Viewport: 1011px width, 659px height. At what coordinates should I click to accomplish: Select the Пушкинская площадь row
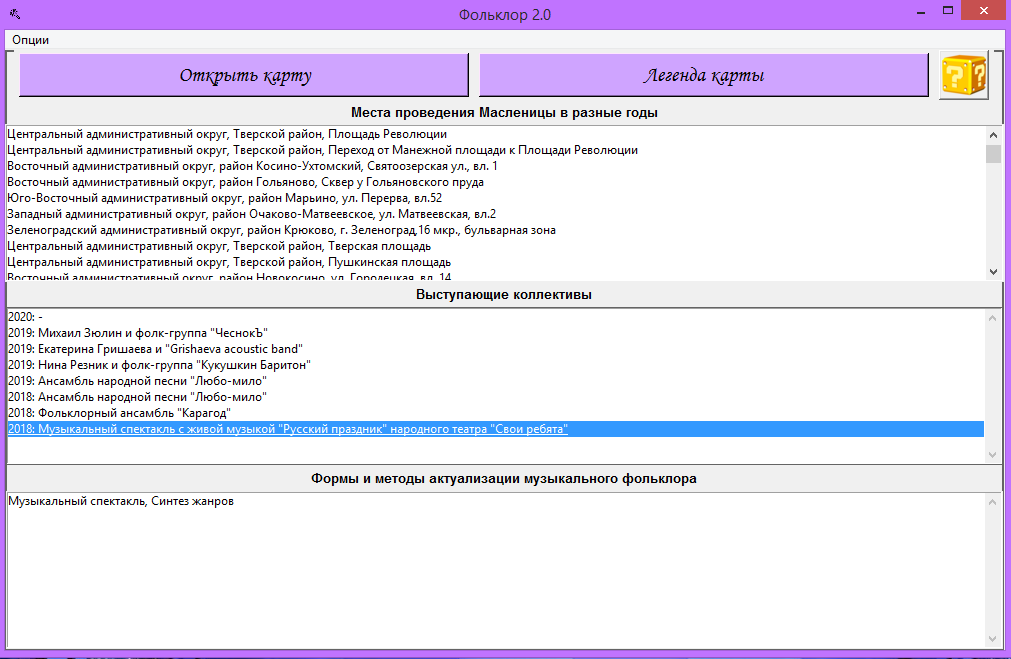[x=495, y=262]
